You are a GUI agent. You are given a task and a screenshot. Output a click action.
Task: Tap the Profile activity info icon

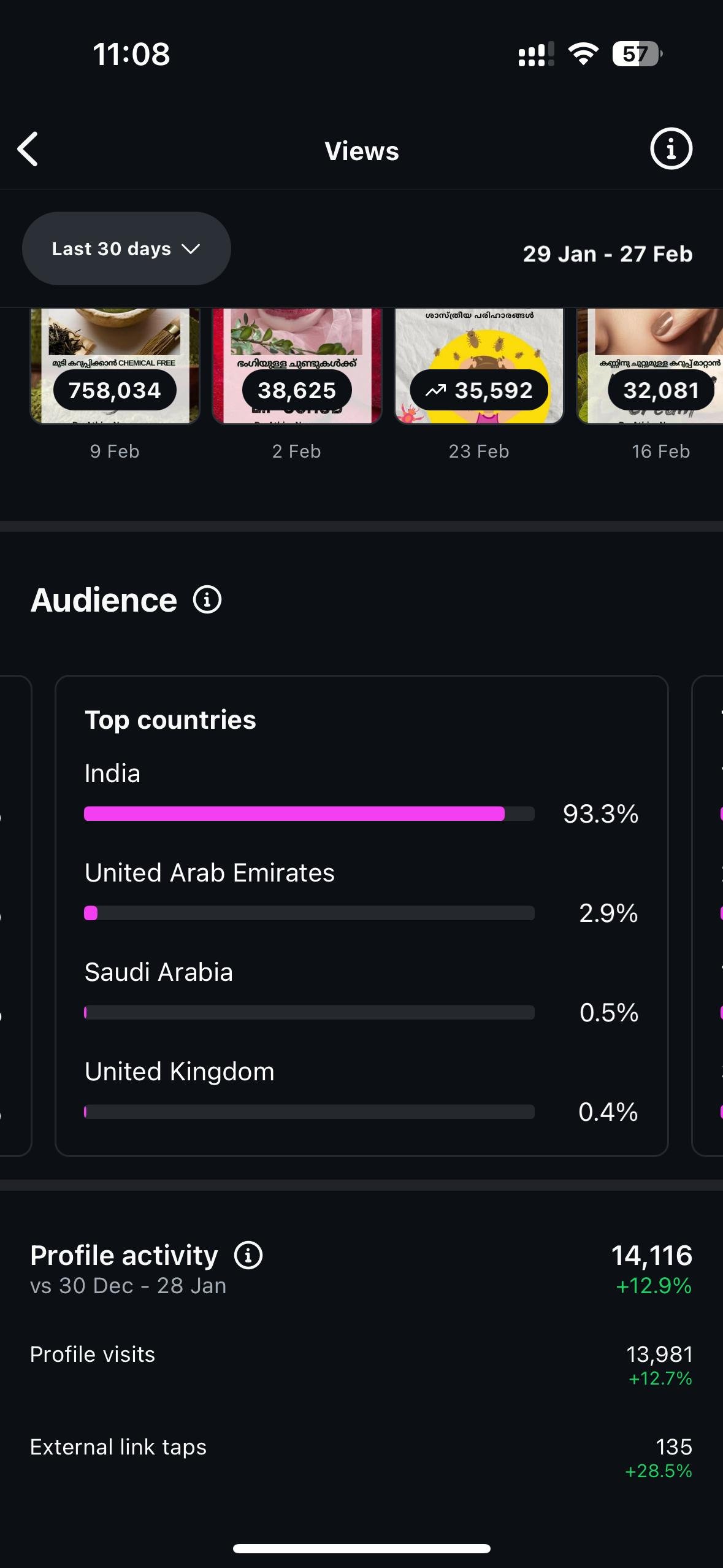(248, 1255)
